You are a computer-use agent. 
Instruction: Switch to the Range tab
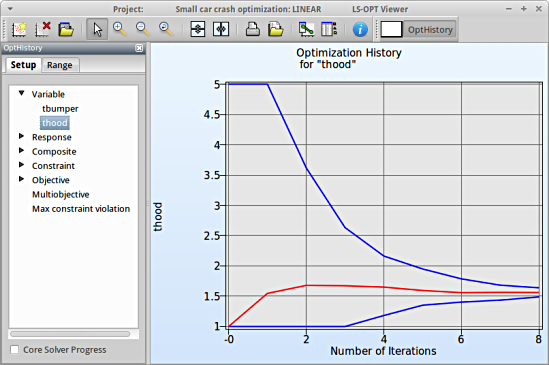pos(60,65)
